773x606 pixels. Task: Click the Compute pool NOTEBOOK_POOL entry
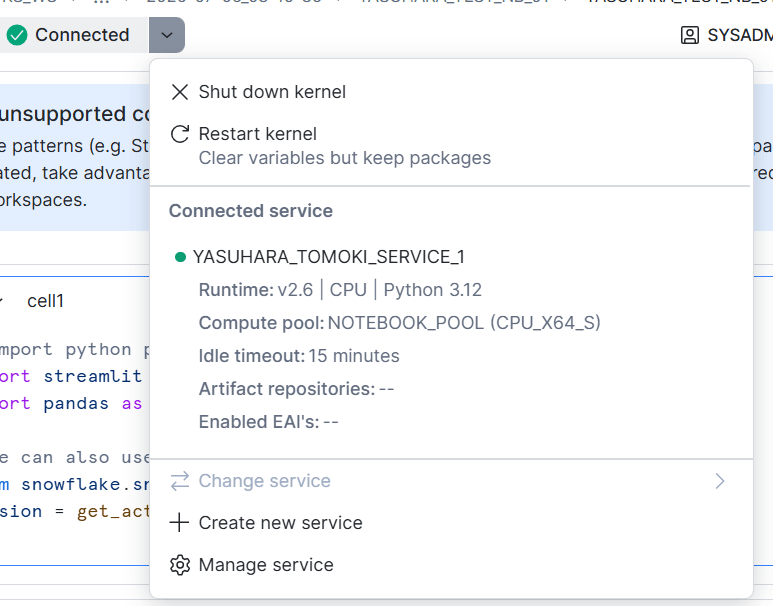pyautogui.click(x=400, y=323)
